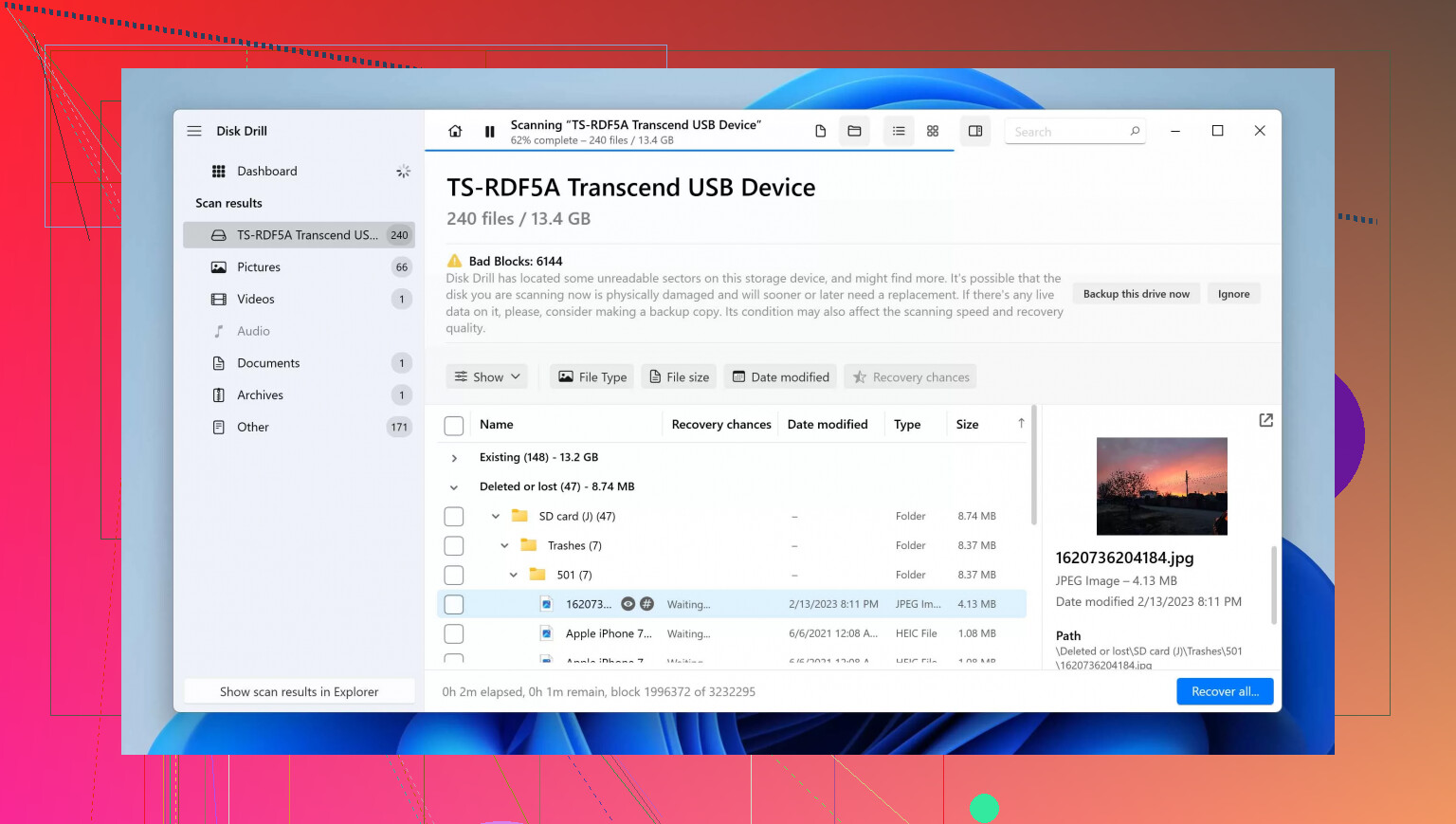This screenshot has width=1456, height=824.
Task: Tick the checkbox for SD card (J) folder
Action: click(454, 517)
